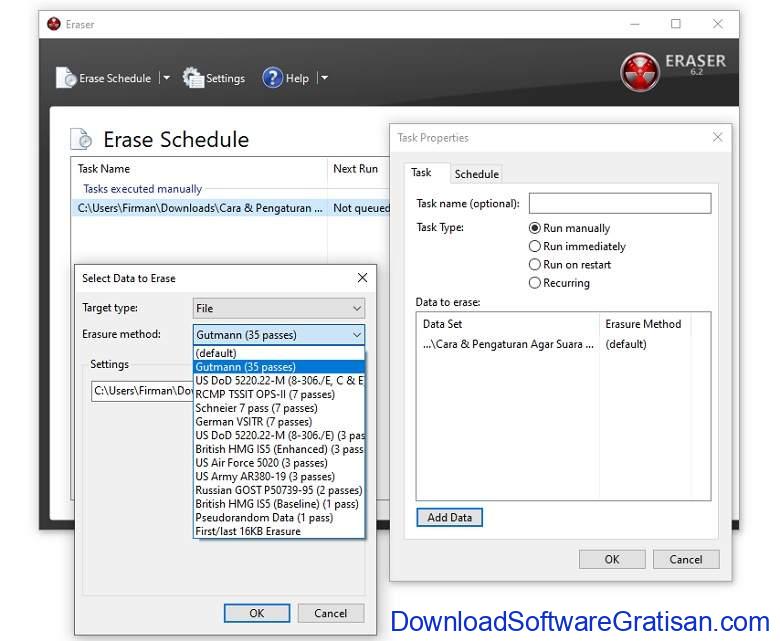Click the (default) erasure method cell
780x641 pixels.
click(626, 344)
